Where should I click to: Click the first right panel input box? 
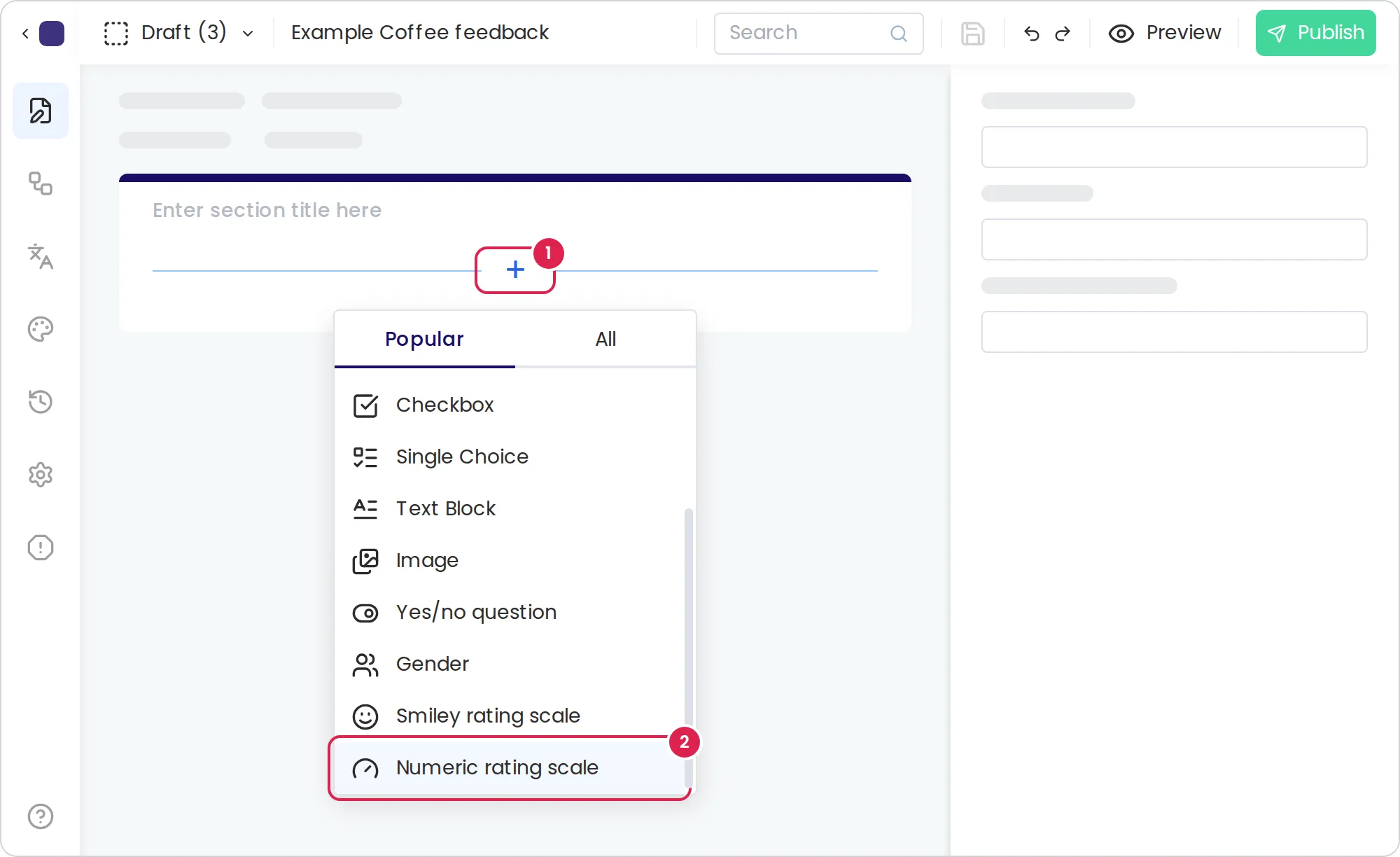tap(1174, 147)
